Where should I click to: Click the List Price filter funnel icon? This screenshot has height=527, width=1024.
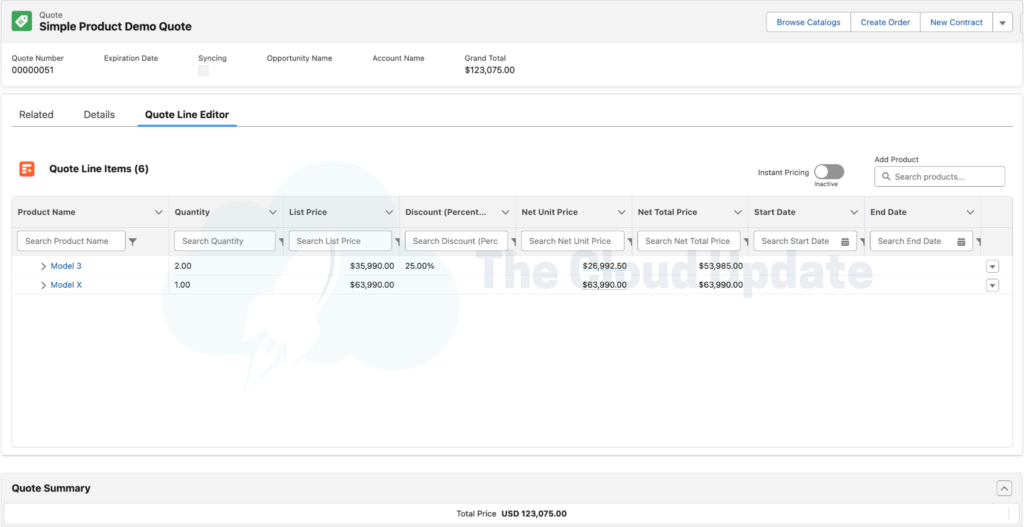click(397, 242)
